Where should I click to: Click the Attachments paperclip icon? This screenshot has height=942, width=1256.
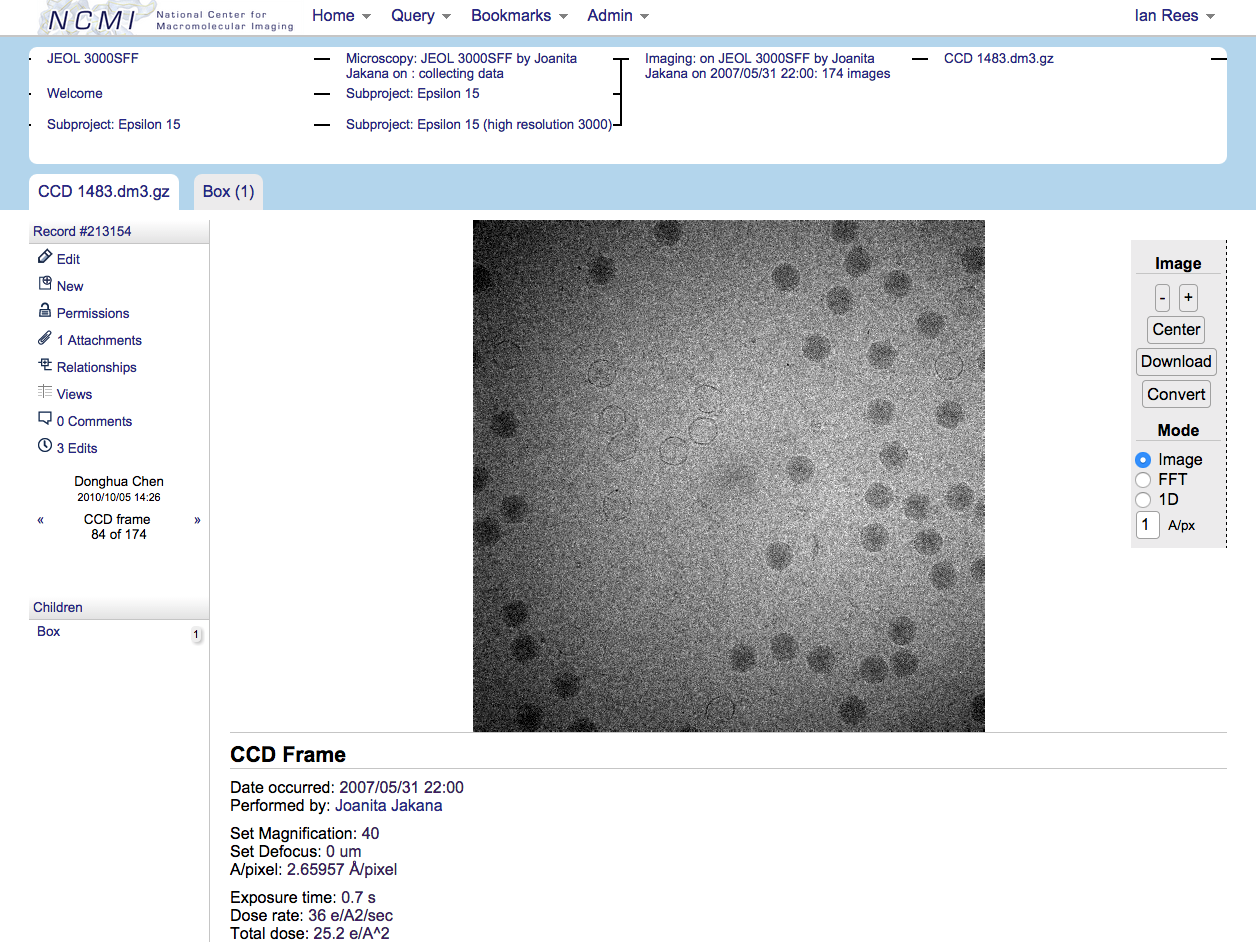click(x=45, y=338)
